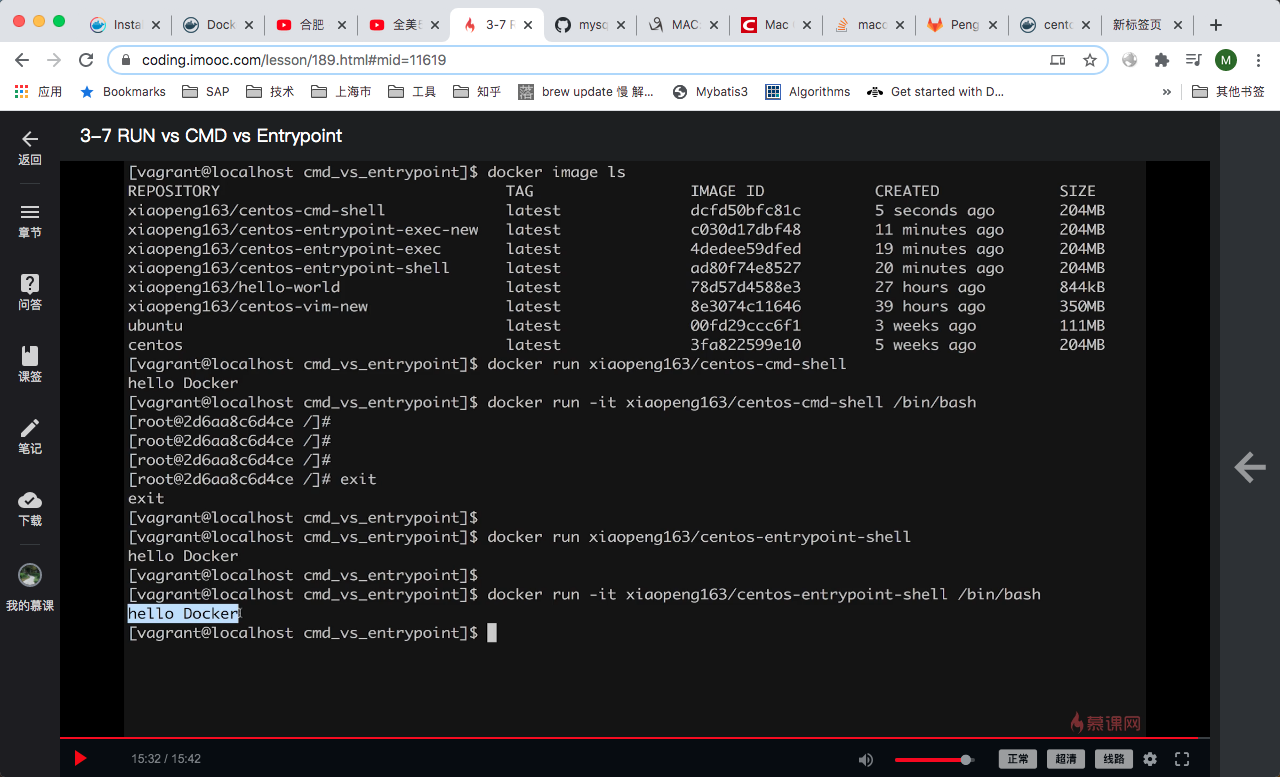Open the Chrome three-dot menu

[x=1258, y=60]
